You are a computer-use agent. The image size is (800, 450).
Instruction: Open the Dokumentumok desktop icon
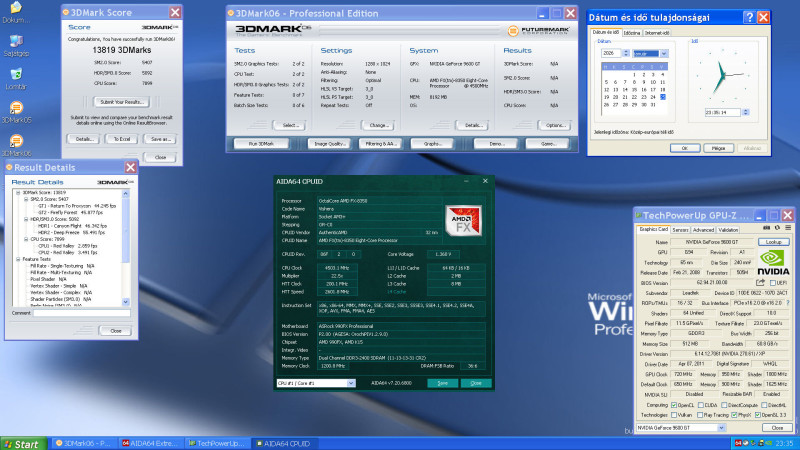click(x=16, y=9)
